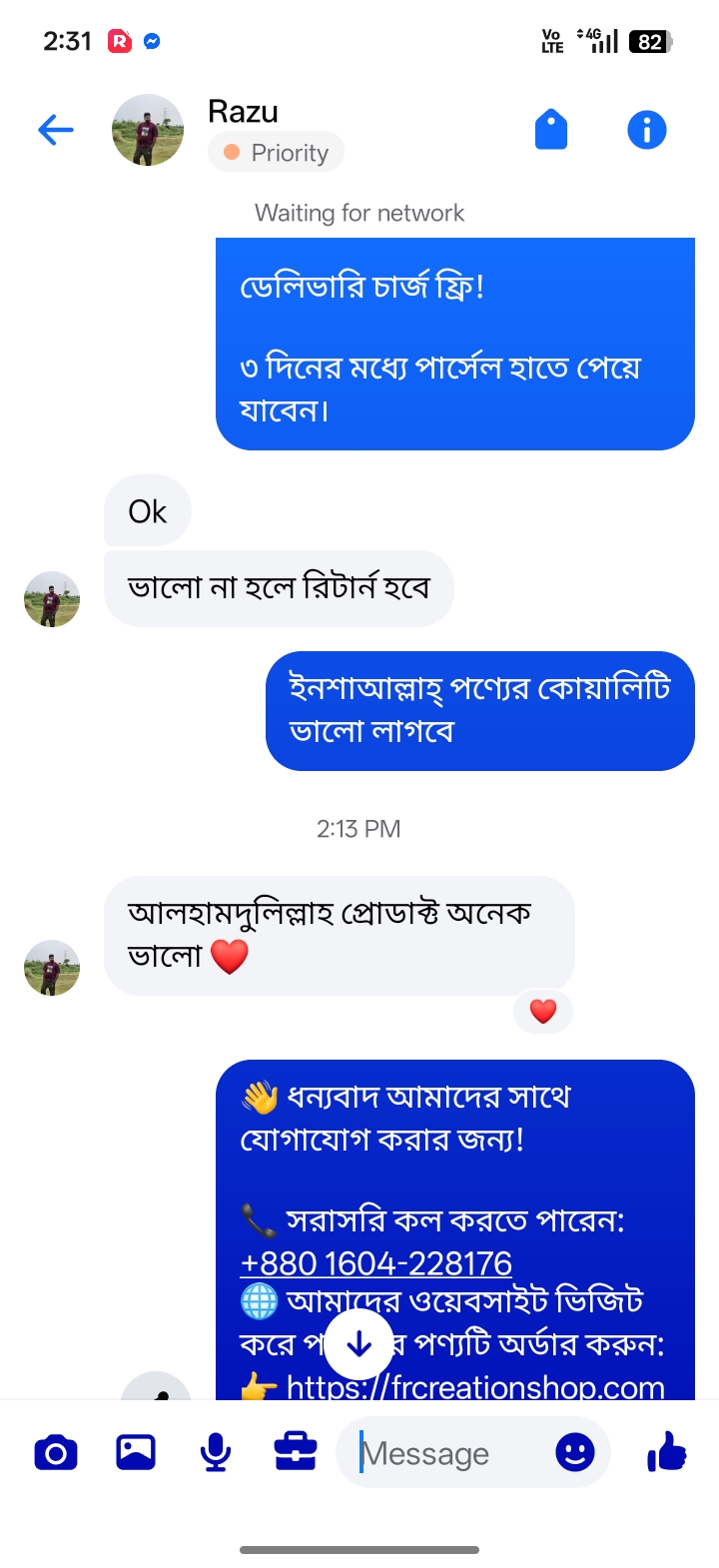Open the photo gallery icon

136,1452
